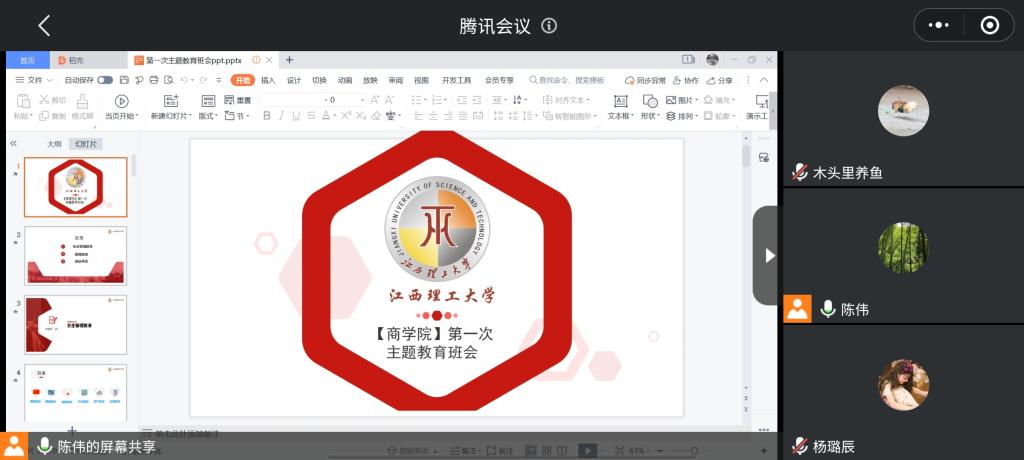Open the 节 section dropdown
The image size is (1024, 460).
pyautogui.click(x=237, y=116)
